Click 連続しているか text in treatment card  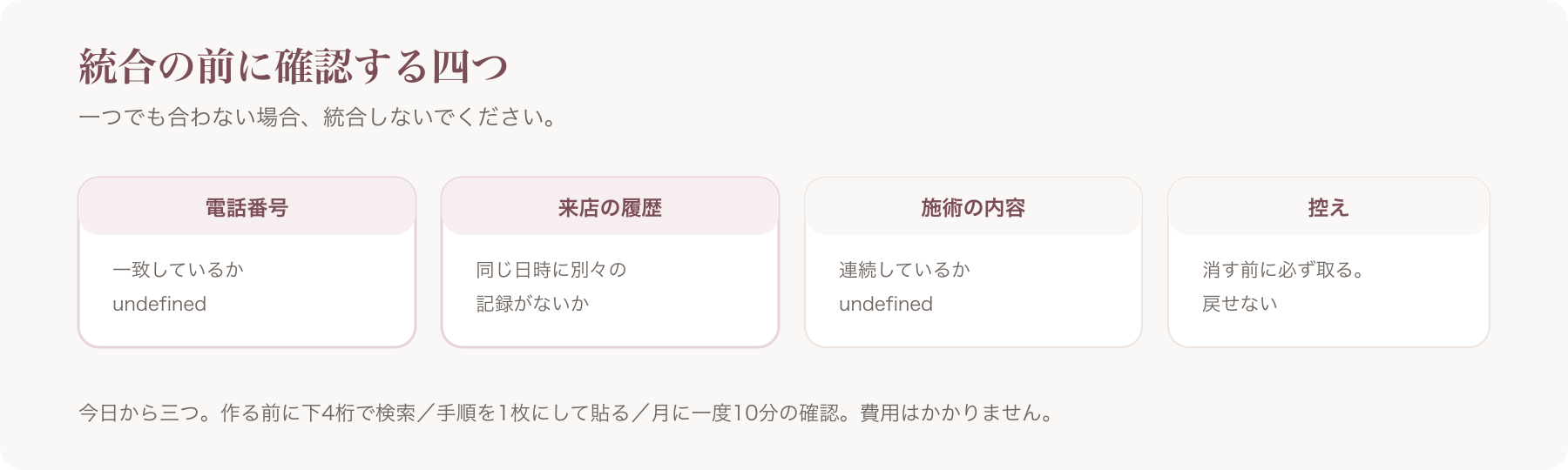click(905, 270)
